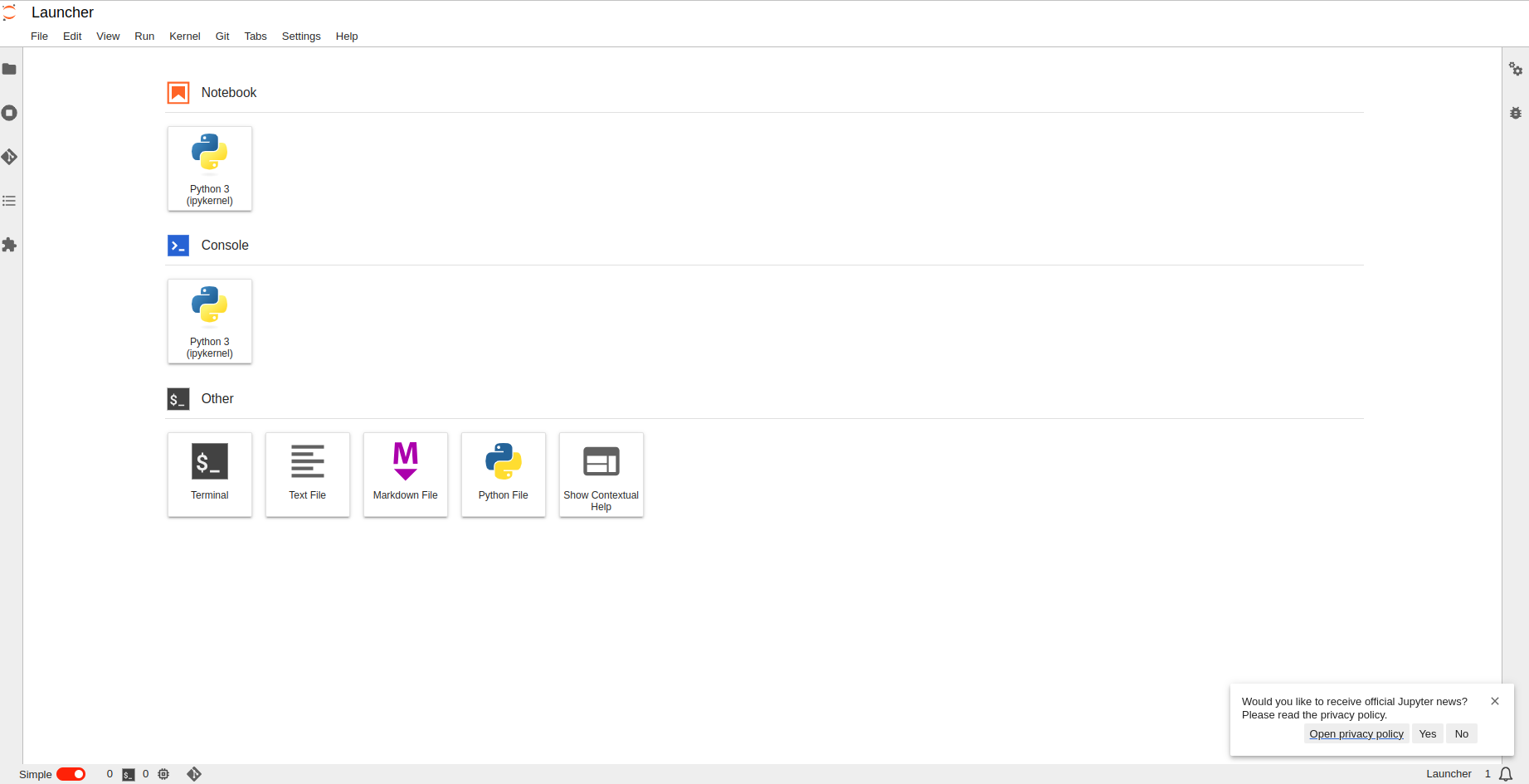Image resolution: width=1529 pixels, height=784 pixels.
Task: Click the status bar terminal icon
Action: 129,775
